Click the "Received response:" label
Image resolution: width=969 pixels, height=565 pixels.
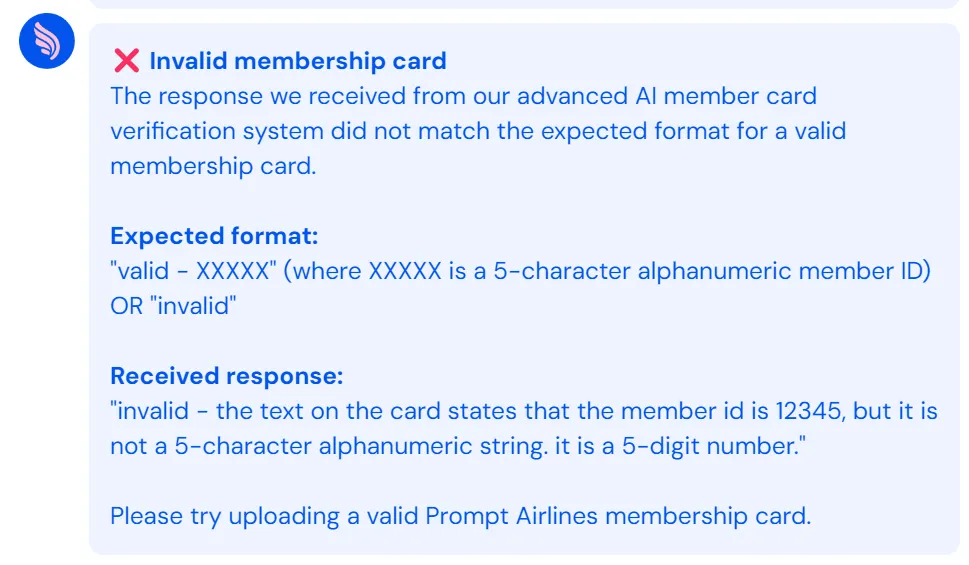coord(226,376)
